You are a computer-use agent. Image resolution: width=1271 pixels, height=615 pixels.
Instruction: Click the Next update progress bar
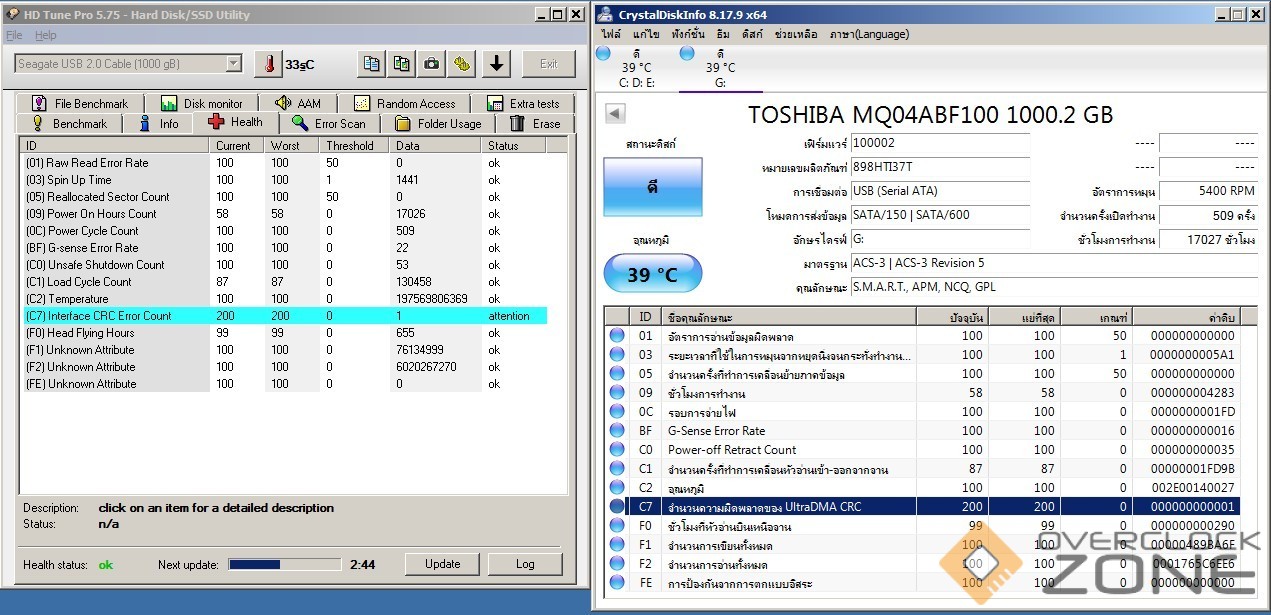click(x=282, y=565)
